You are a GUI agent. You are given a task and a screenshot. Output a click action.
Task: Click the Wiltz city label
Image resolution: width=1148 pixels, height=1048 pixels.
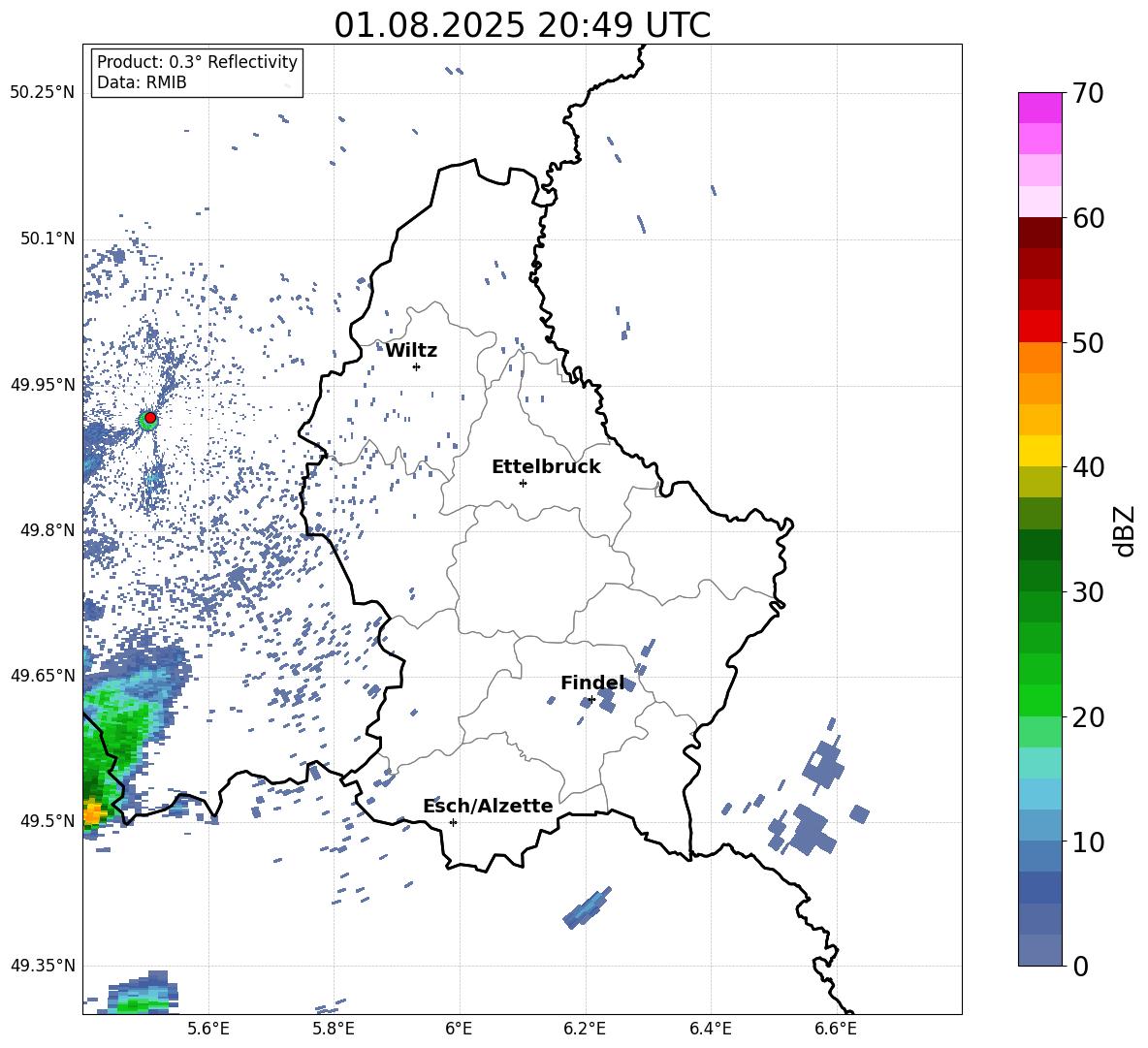pyautogui.click(x=411, y=351)
